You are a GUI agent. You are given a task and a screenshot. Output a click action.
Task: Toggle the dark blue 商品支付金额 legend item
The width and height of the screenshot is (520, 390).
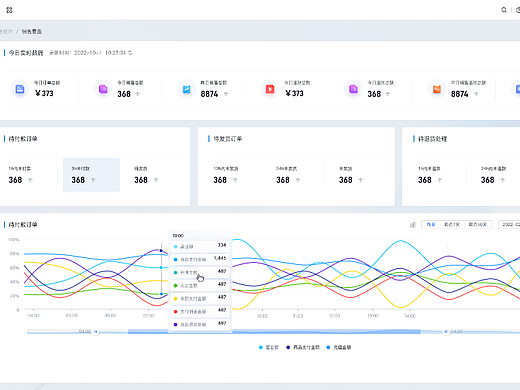[x=303, y=347]
